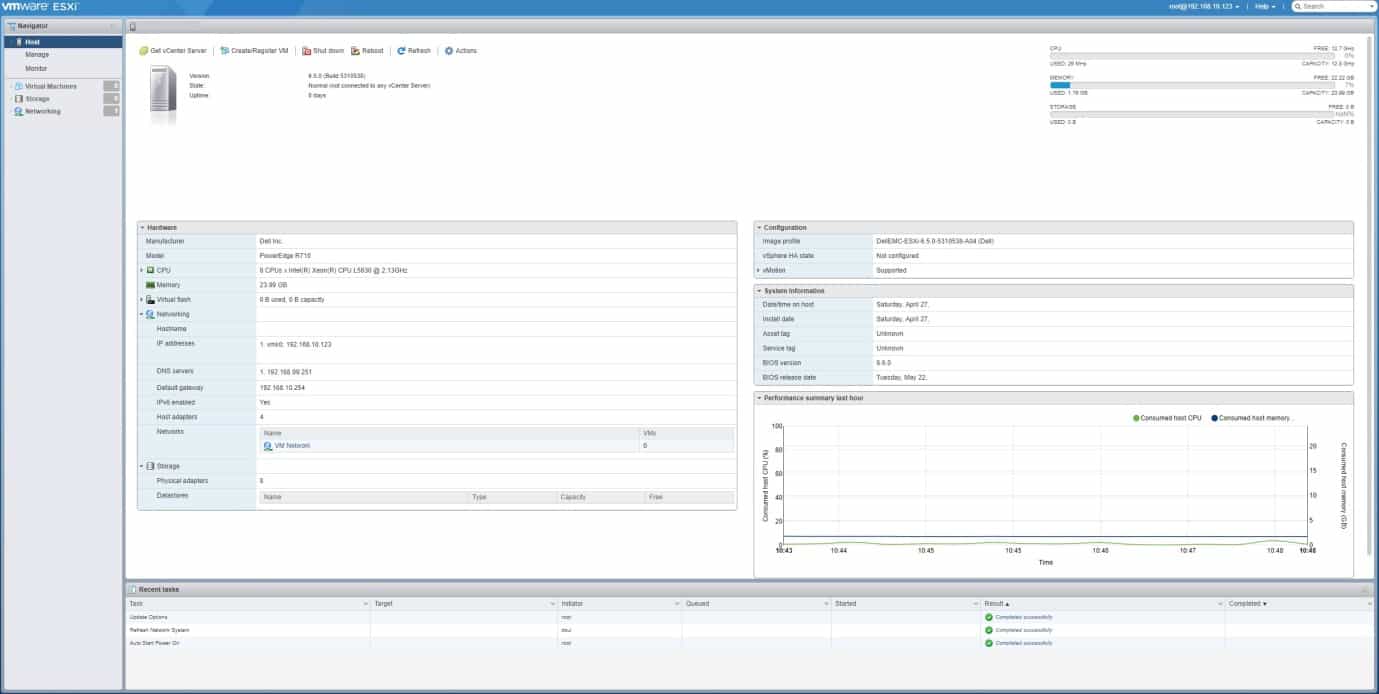Click the Update Options task row

click(x=749, y=617)
